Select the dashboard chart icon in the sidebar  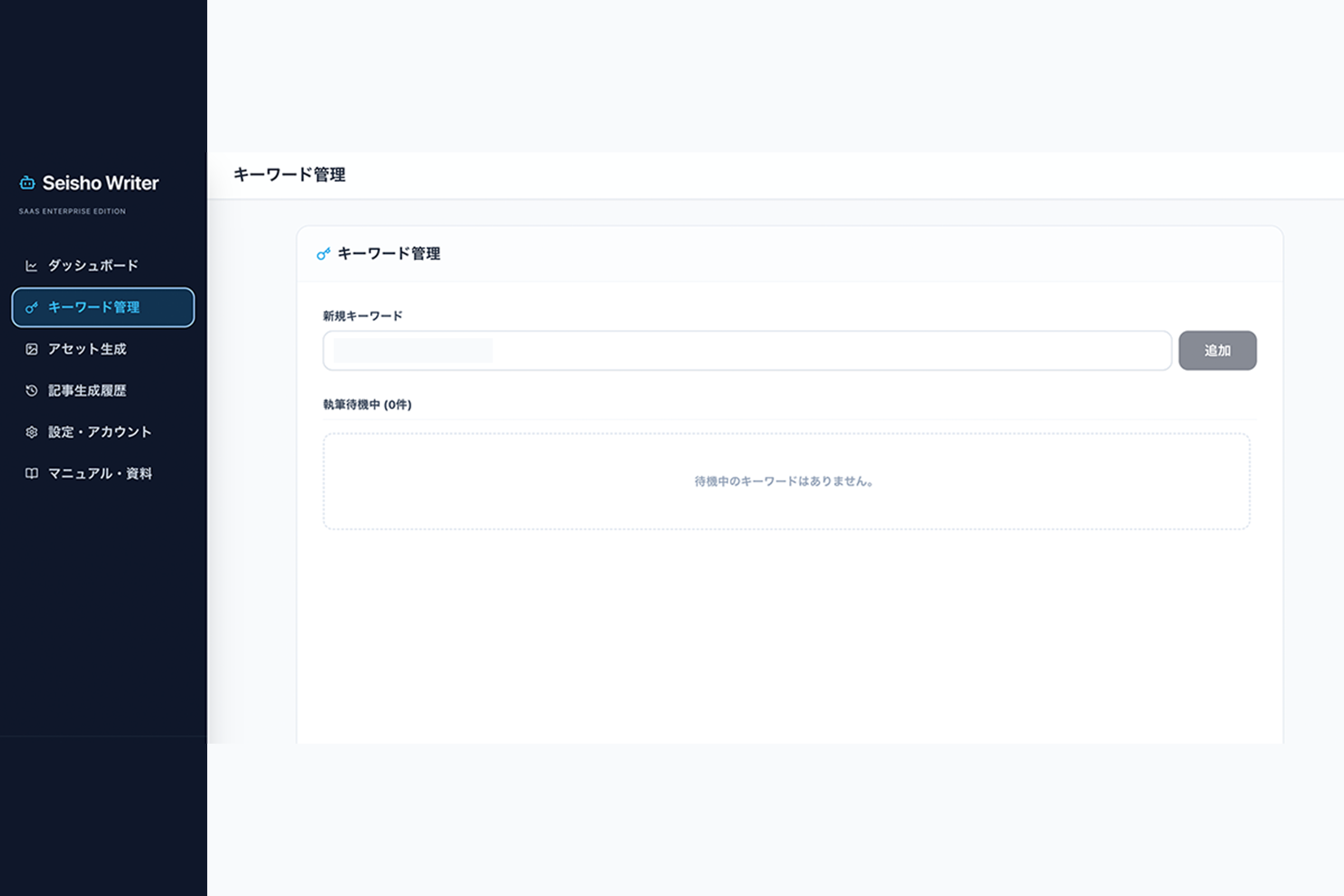[31, 264]
